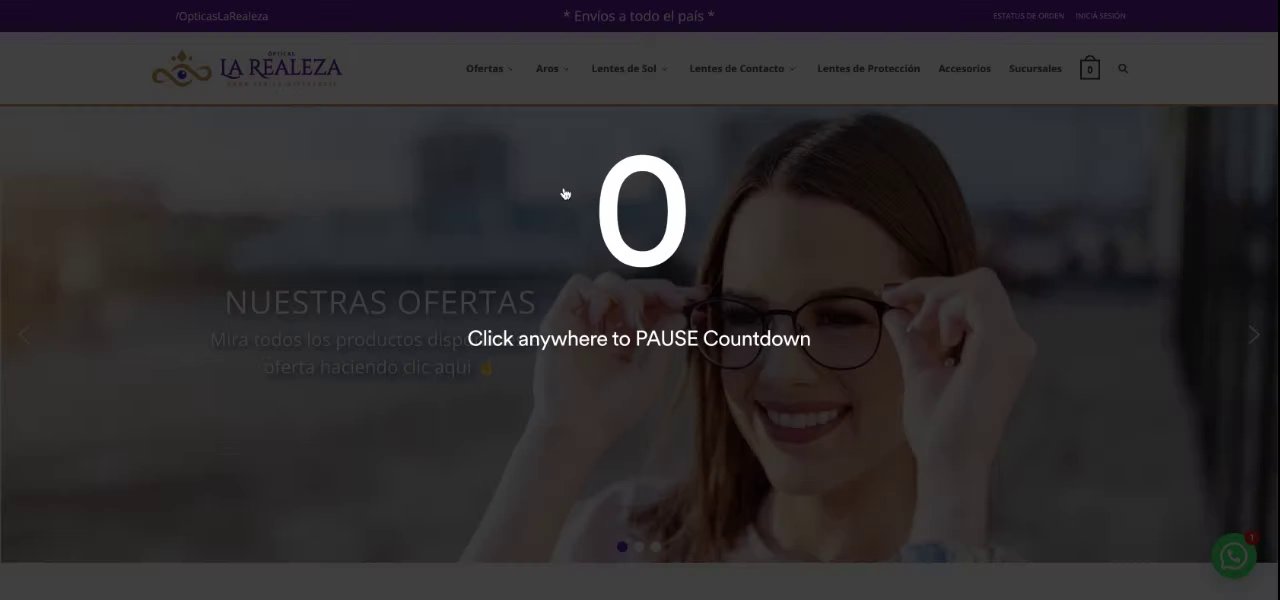Viewport: 1280px width, 600px height.
Task: Open Lentes de Protección menu item
Action: click(868, 69)
